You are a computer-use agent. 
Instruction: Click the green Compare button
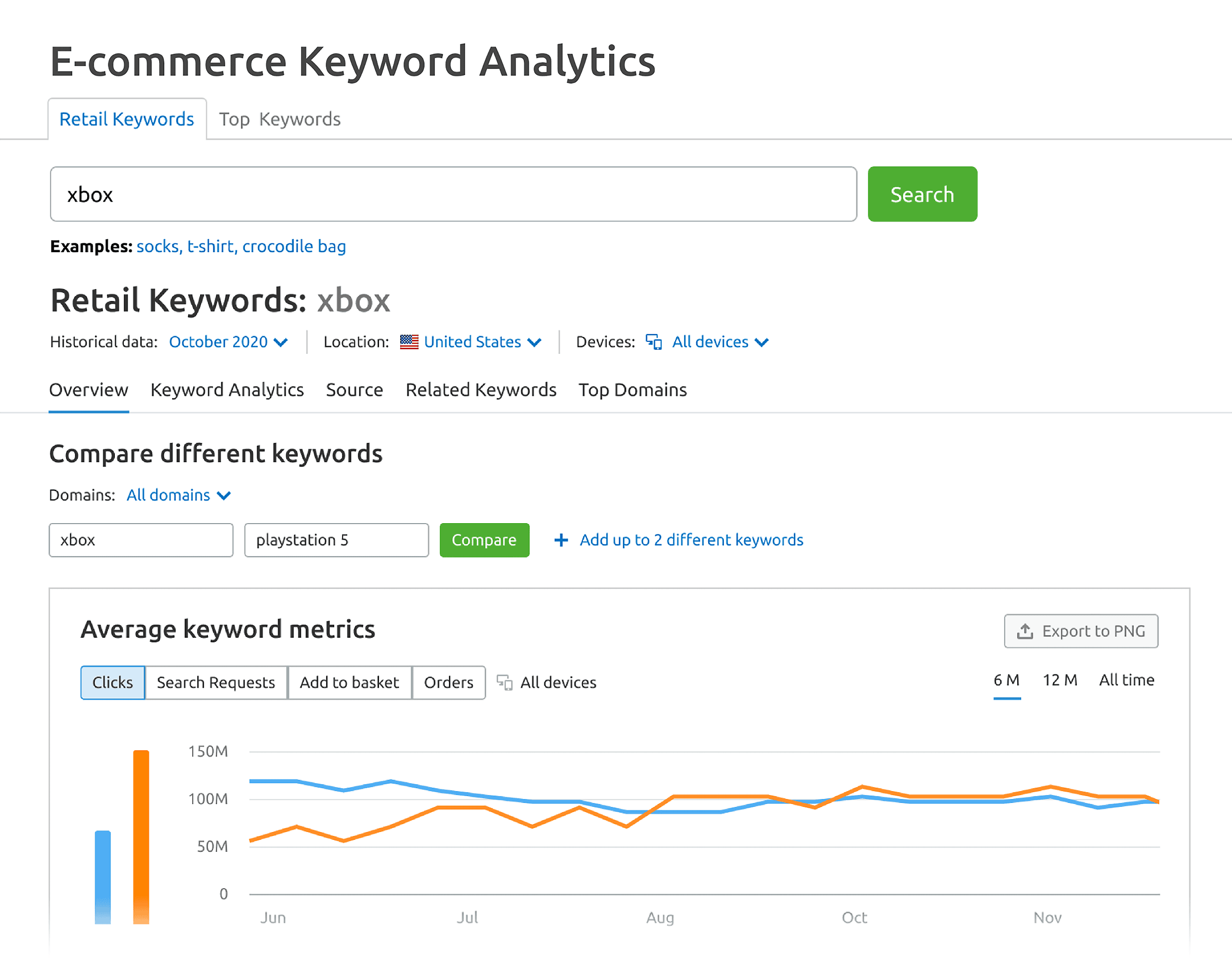pyautogui.click(x=484, y=540)
